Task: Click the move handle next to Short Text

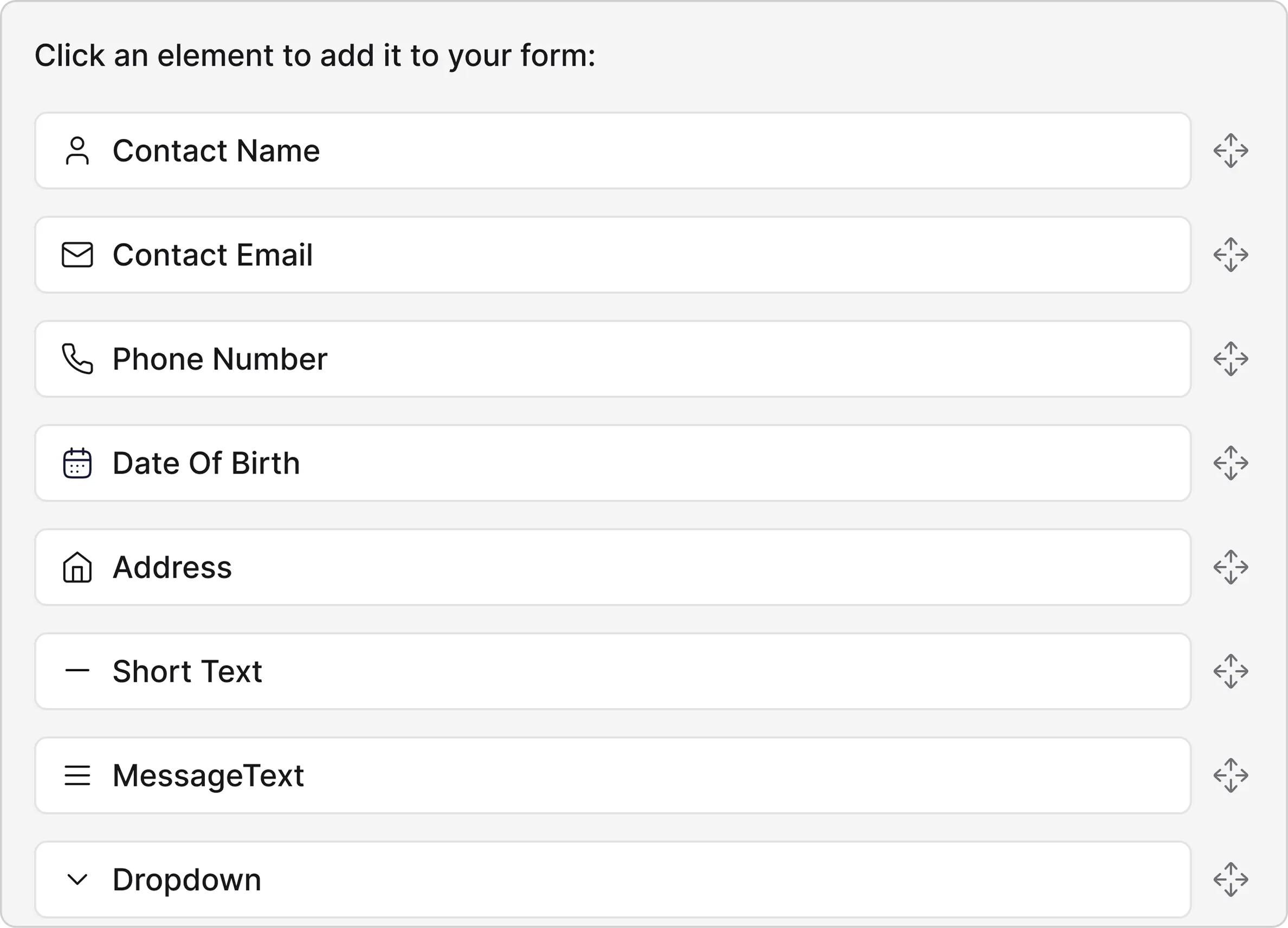Action: click(1231, 671)
